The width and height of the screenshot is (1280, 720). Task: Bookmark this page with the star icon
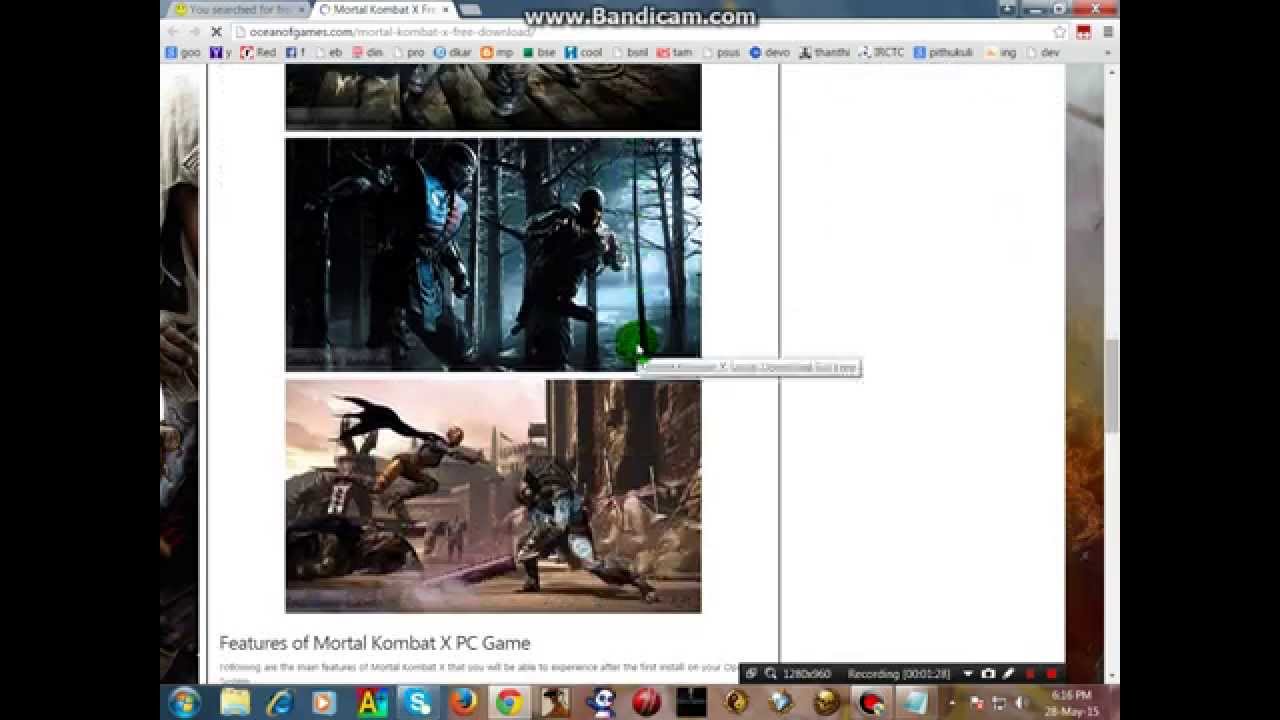[1060, 32]
